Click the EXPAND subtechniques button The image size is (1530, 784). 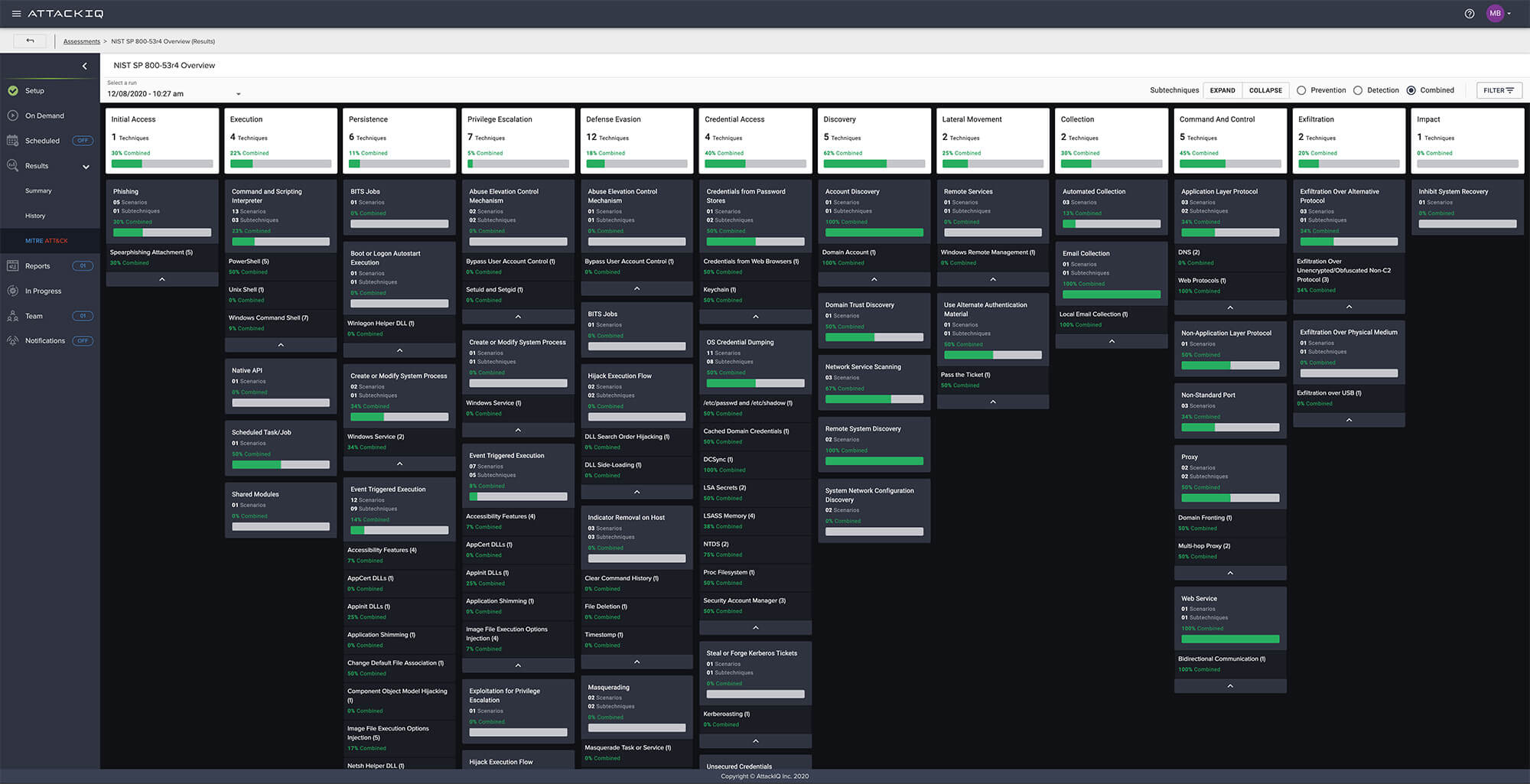(1222, 90)
